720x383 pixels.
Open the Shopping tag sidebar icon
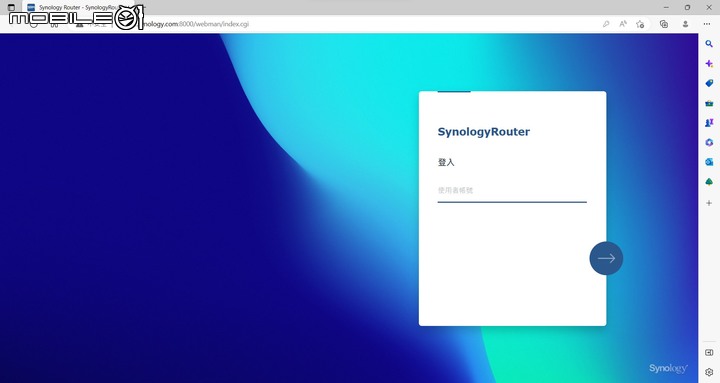(709, 83)
